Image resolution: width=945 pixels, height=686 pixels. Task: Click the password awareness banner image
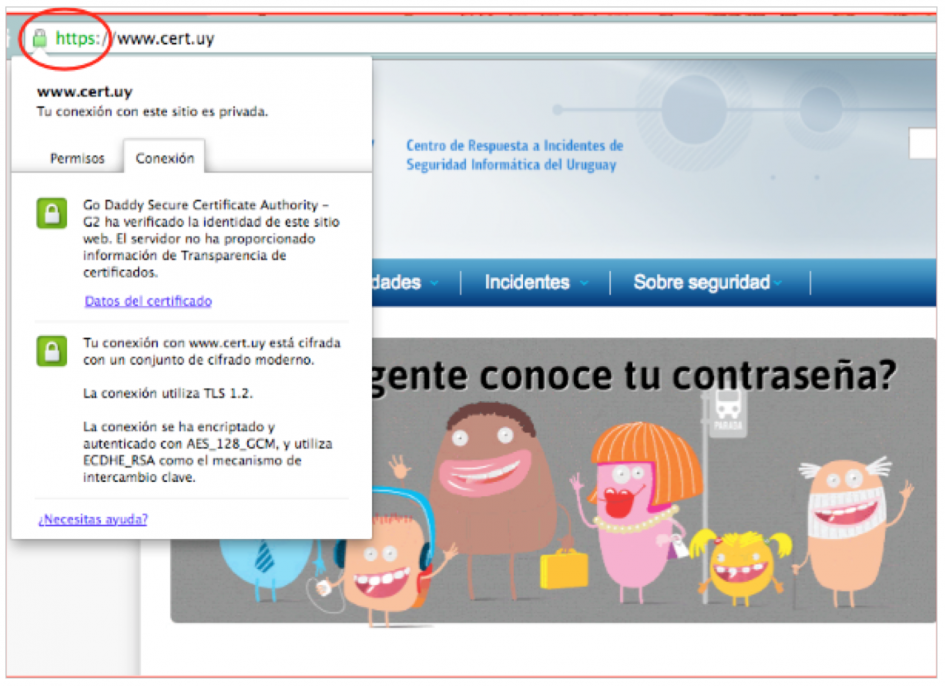553,480
